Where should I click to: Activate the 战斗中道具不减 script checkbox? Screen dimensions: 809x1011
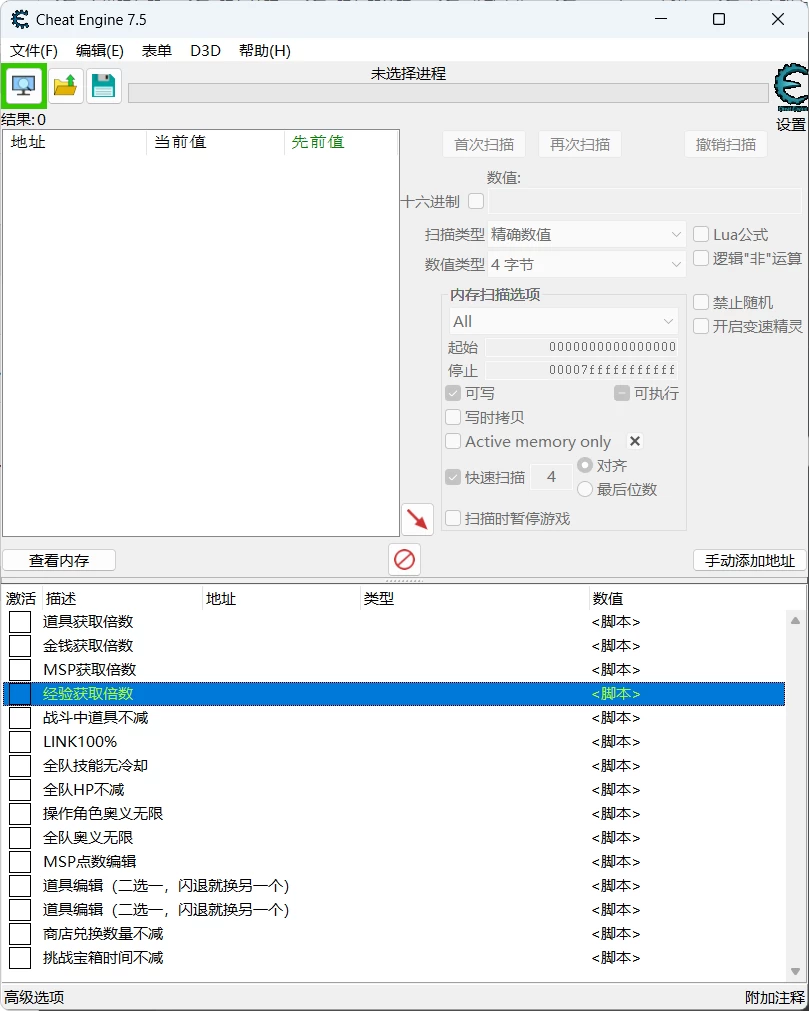tap(20, 718)
